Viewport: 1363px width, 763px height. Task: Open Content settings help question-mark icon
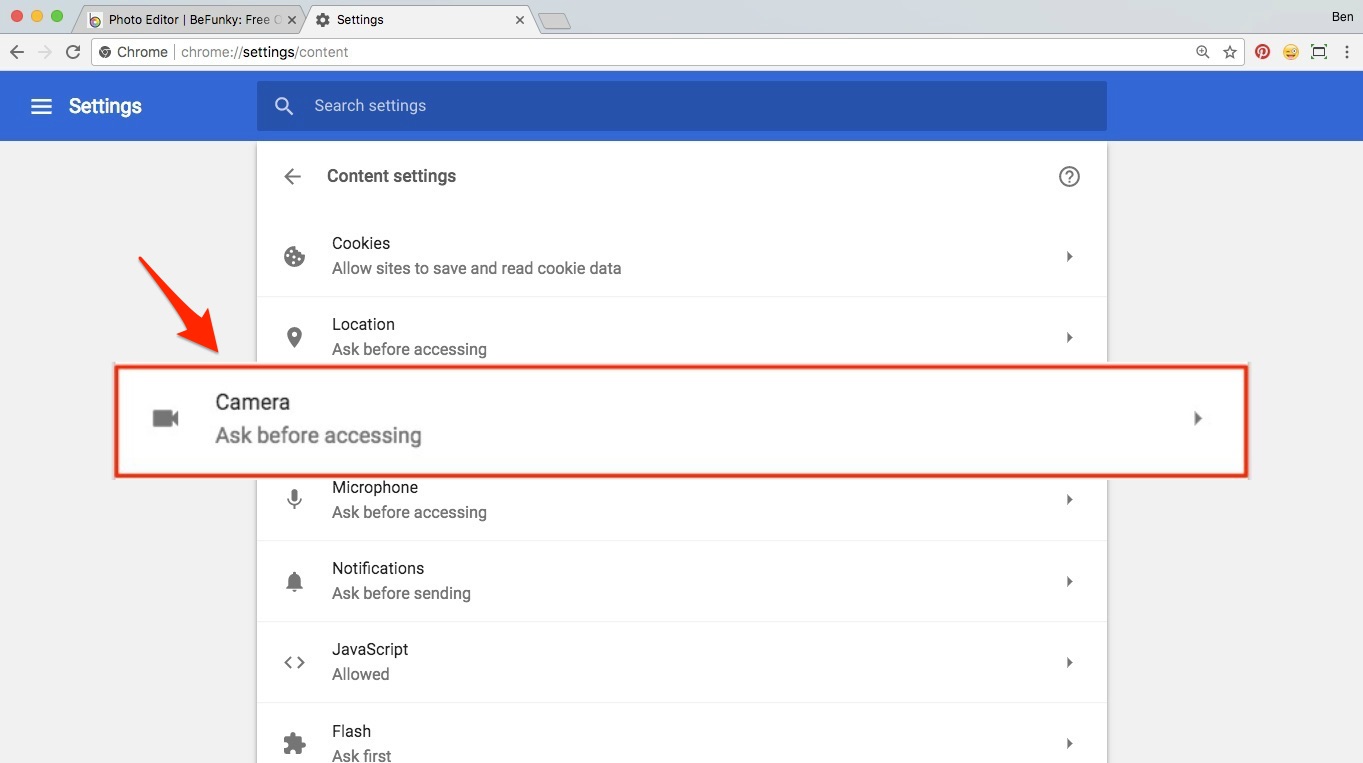pos(1069,177)
